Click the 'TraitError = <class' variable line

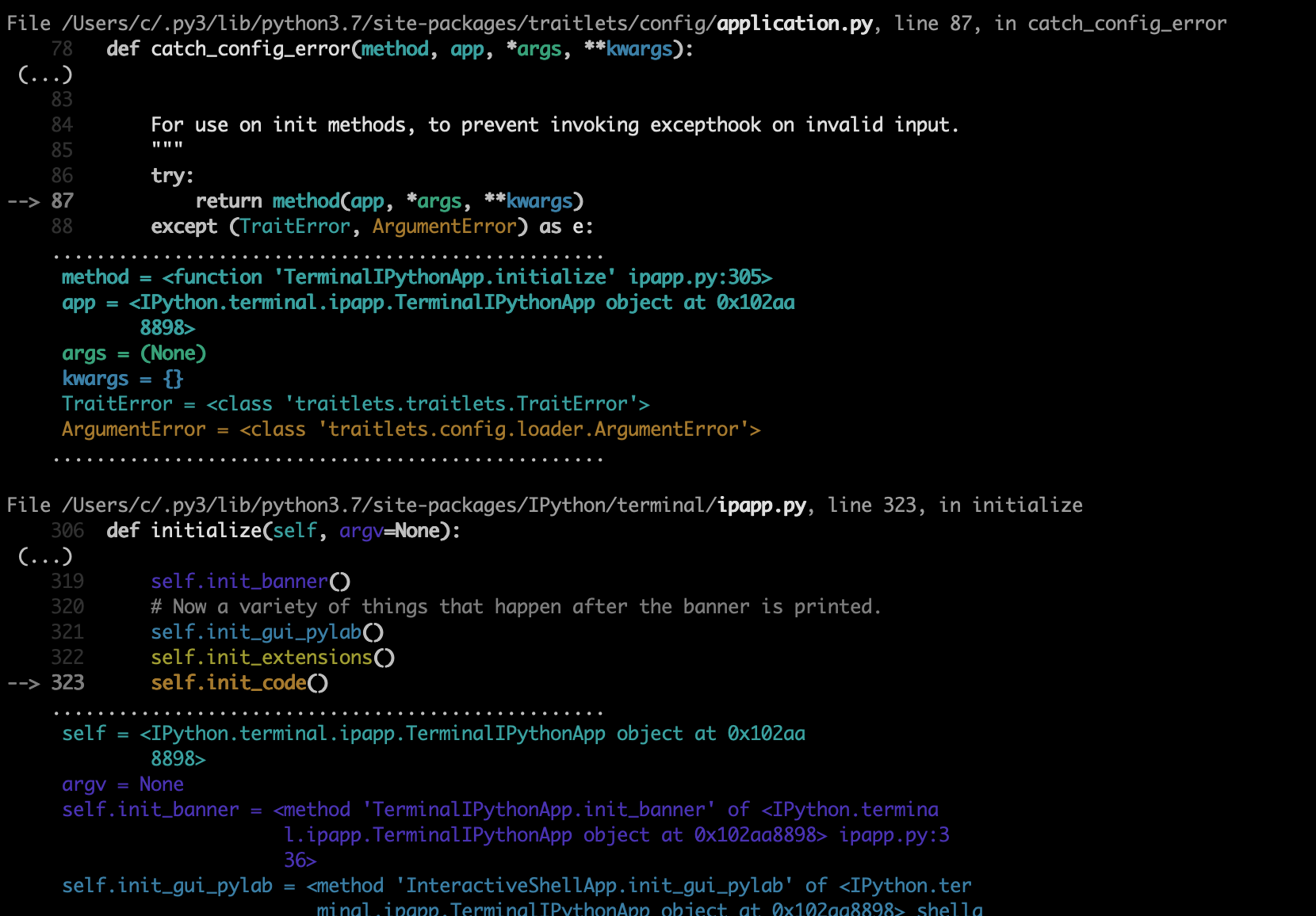355,404
